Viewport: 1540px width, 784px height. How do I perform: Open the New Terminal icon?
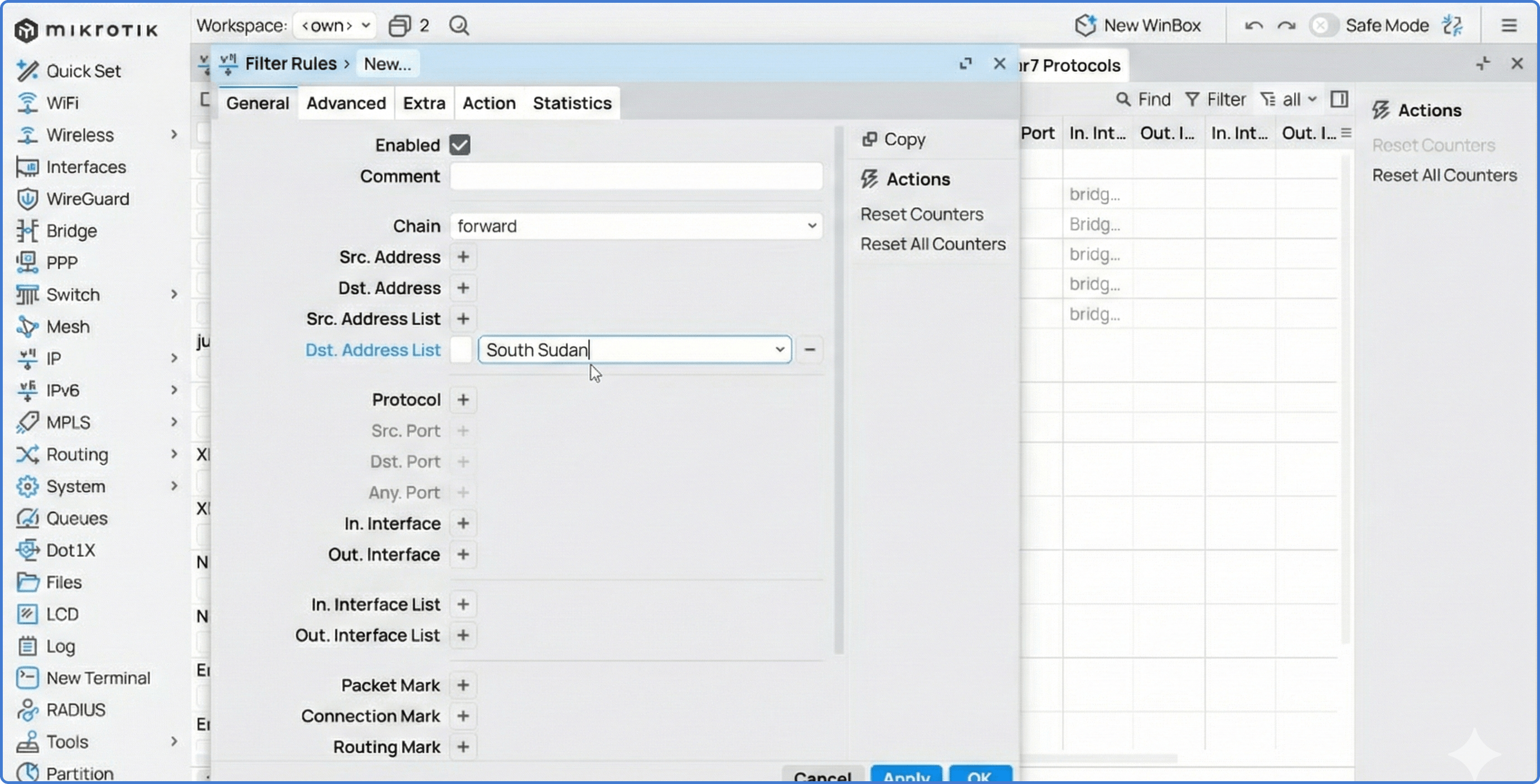(x=27, y=678)
